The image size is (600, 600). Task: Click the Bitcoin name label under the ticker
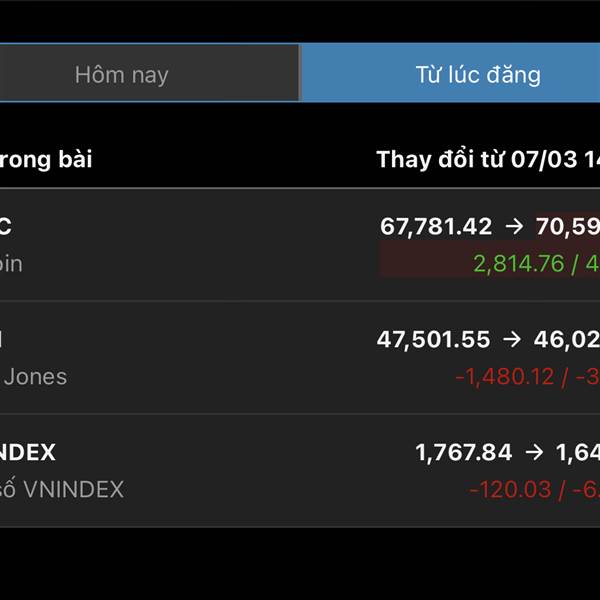click(11, 264)
